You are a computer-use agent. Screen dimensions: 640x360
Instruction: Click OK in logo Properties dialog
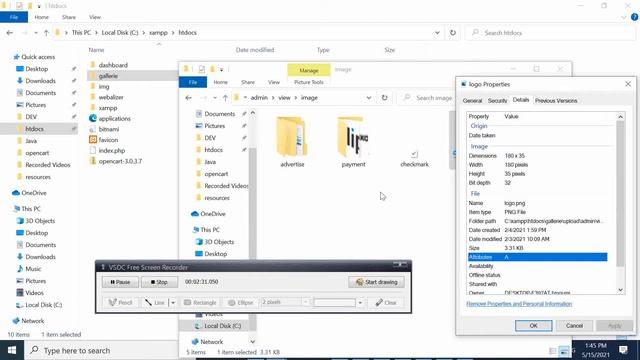533,326
